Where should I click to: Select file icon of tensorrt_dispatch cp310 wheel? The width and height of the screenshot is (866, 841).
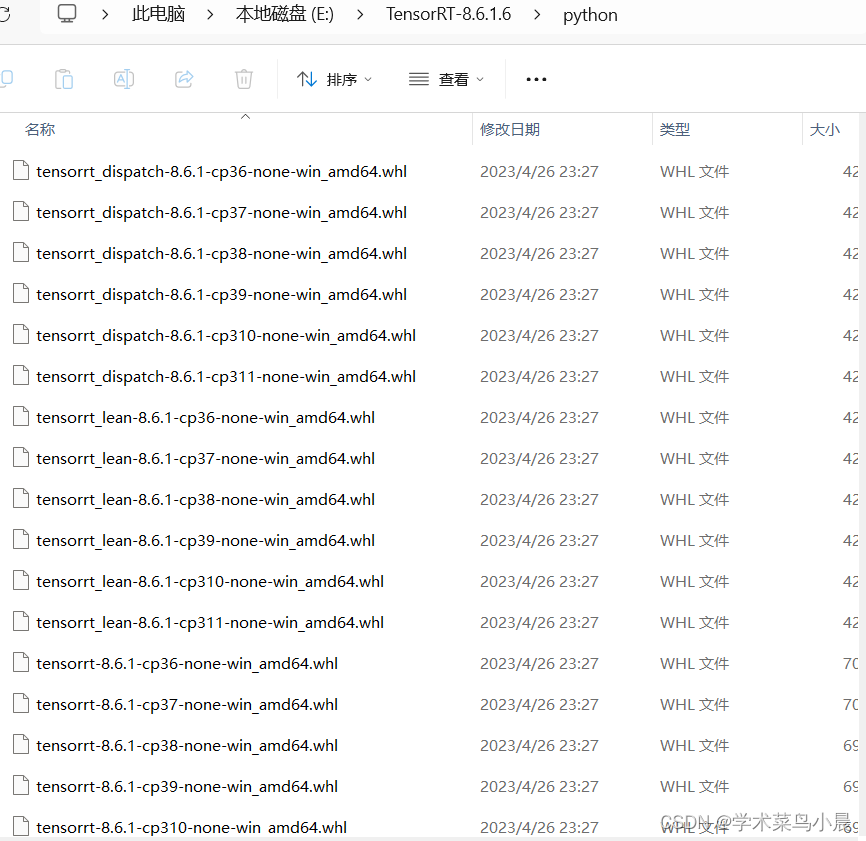pos(21,335)
